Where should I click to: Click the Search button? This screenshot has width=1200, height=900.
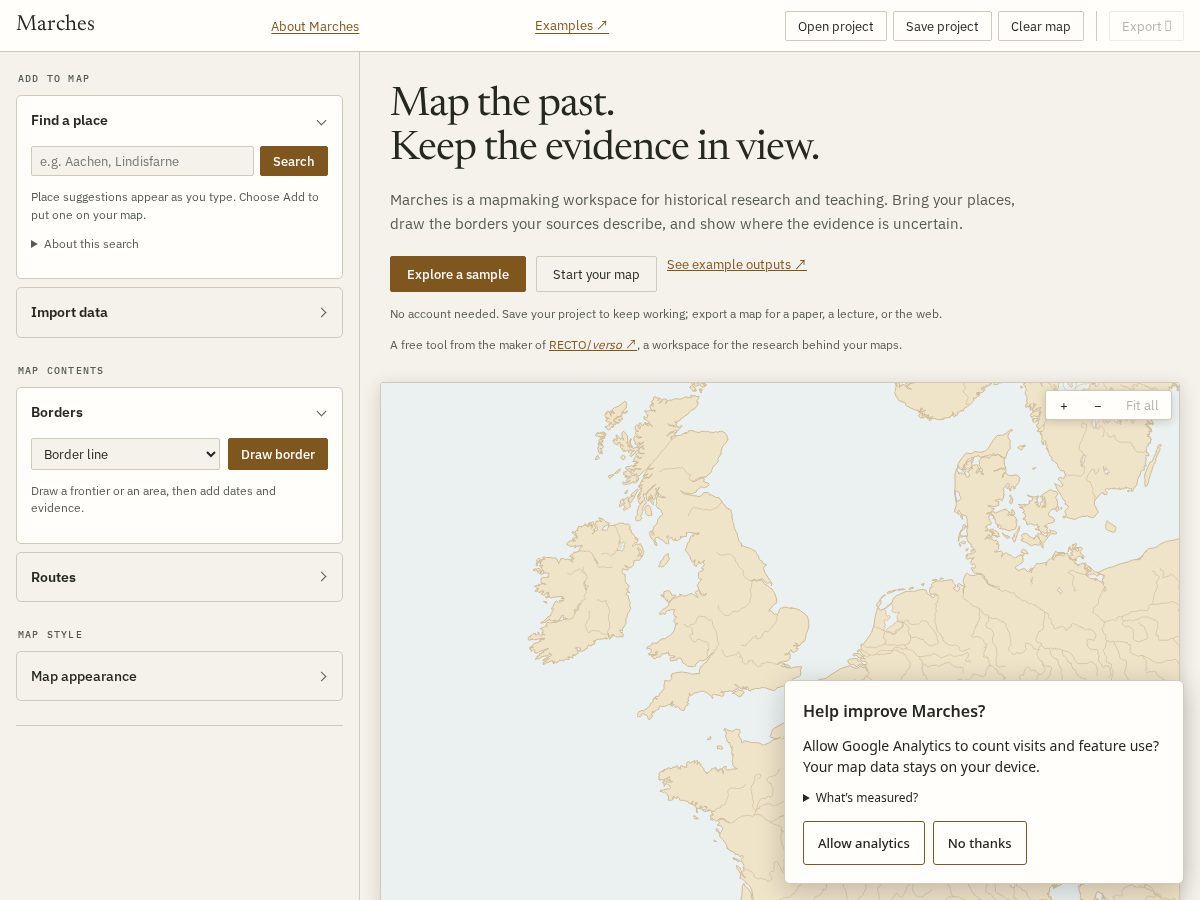point(294,161)
